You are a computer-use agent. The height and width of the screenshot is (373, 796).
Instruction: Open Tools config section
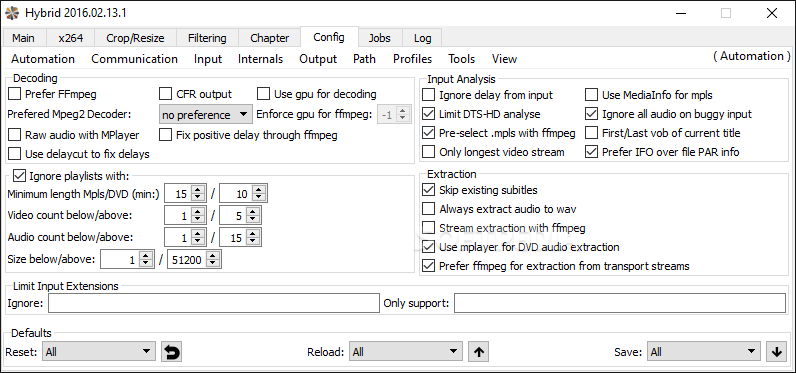pos(461,59)
